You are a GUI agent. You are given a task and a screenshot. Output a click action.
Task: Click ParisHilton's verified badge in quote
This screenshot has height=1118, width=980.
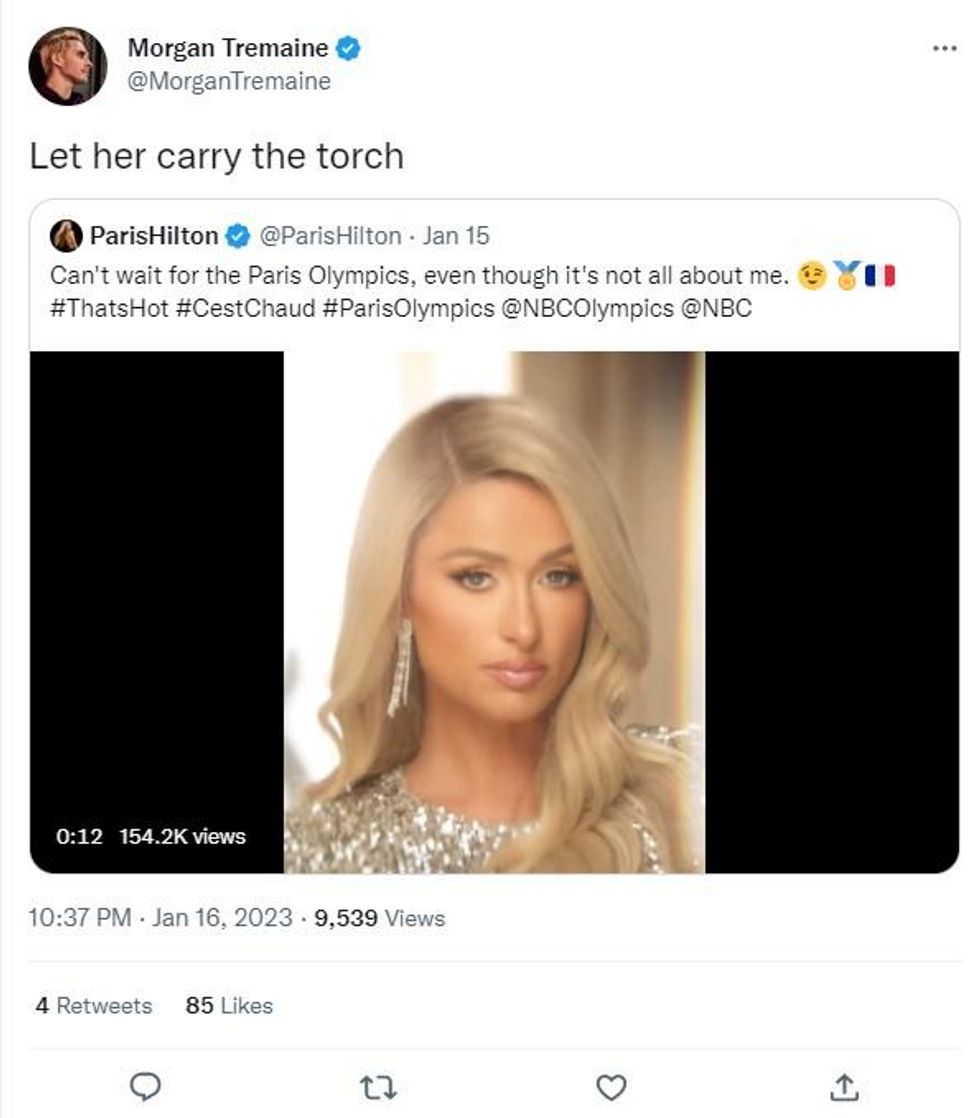[x=237, y=236]
